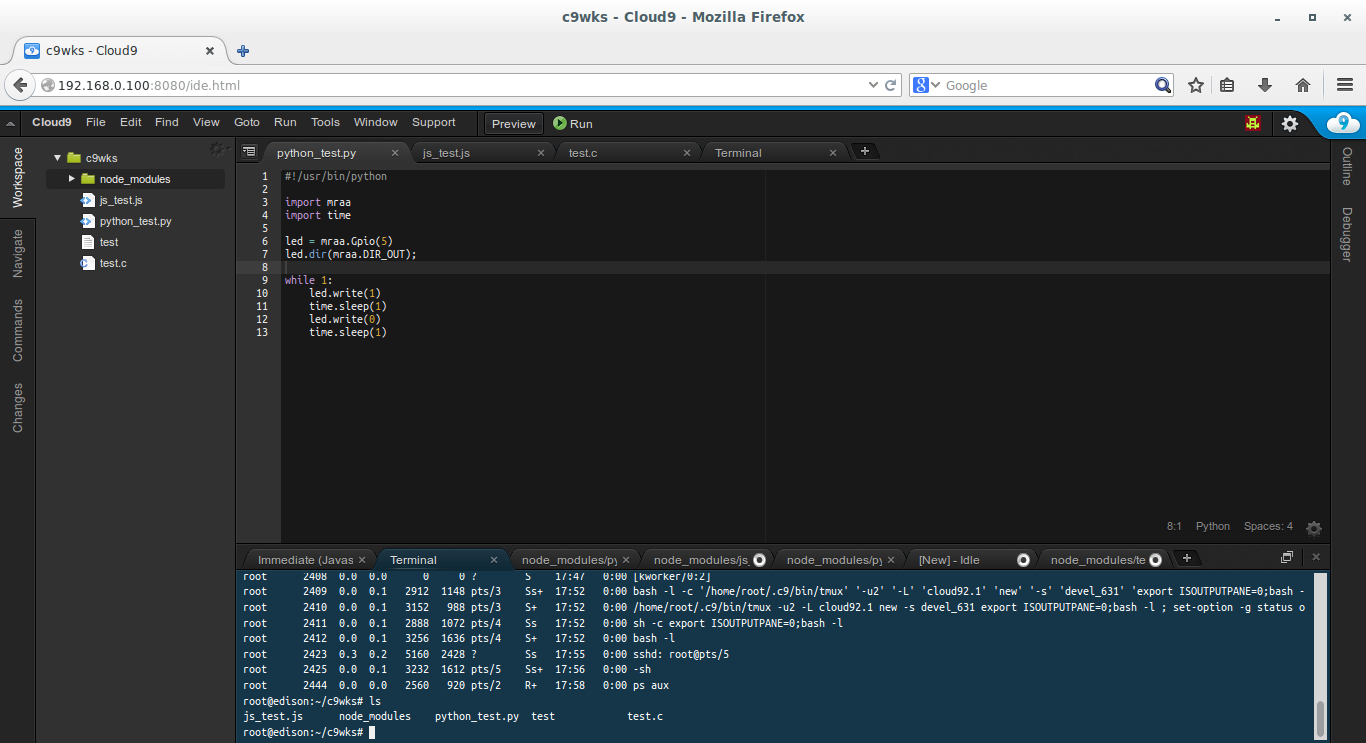Image resolution: width=1366 pixels, height=743 pixels.
Task: Open the Window menu
Action: [376, 122]
